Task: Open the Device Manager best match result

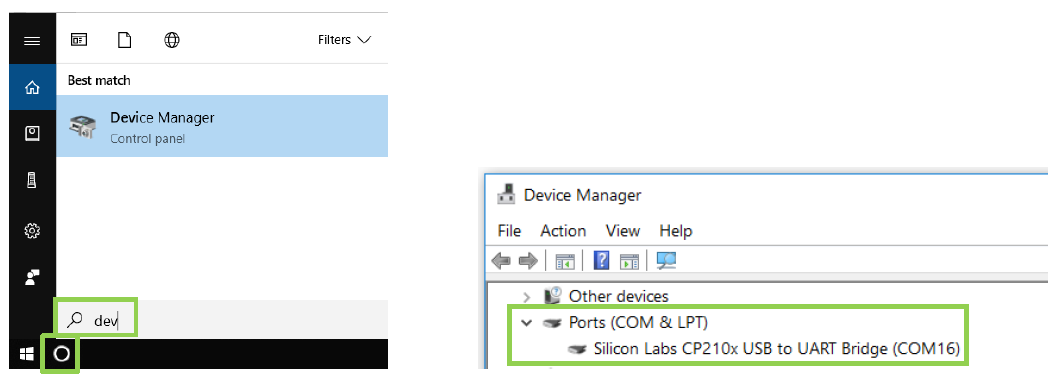Action: point(222,126)
